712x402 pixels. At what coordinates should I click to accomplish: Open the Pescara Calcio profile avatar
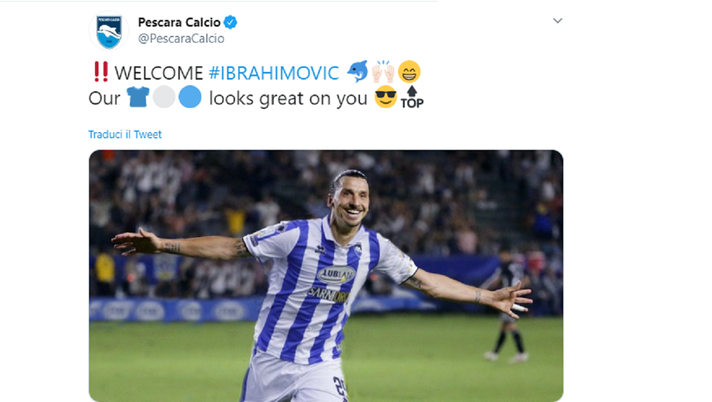pyautogui.click(x=109, y=31)
